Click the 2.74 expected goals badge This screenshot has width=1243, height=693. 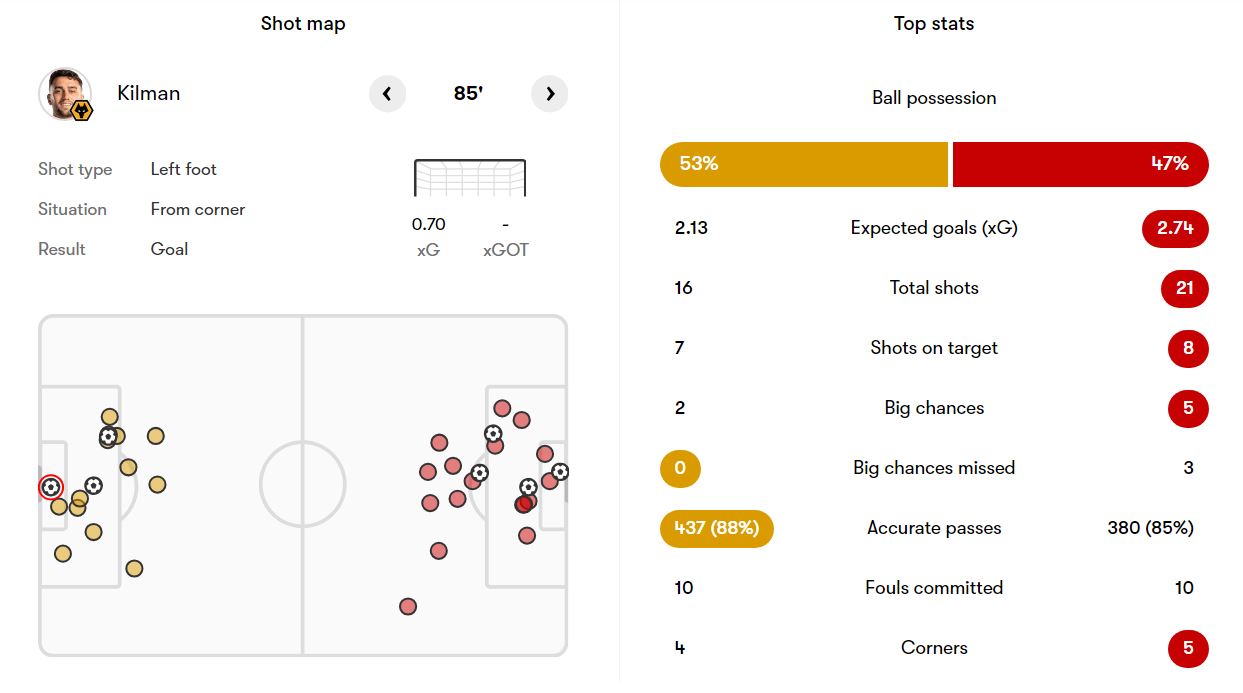point(1175,228)
